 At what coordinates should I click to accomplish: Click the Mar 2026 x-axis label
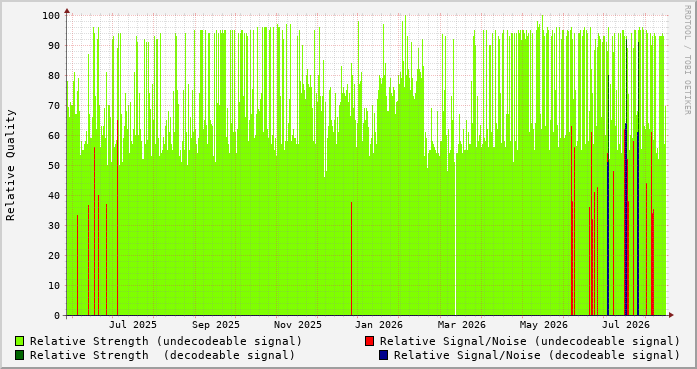coord(461,325)
